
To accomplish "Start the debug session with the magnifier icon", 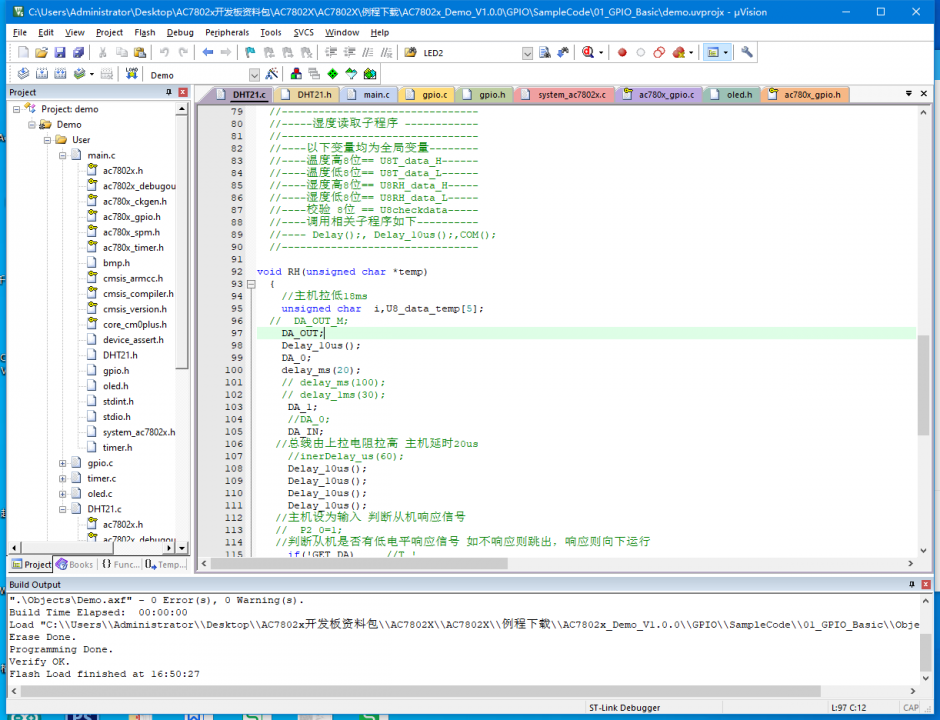I will tap(588, 53).
